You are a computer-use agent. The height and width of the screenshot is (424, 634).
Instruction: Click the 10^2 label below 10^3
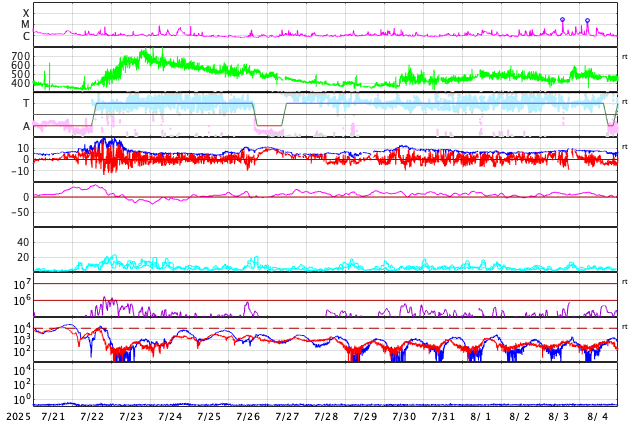[x=22, y=351]
